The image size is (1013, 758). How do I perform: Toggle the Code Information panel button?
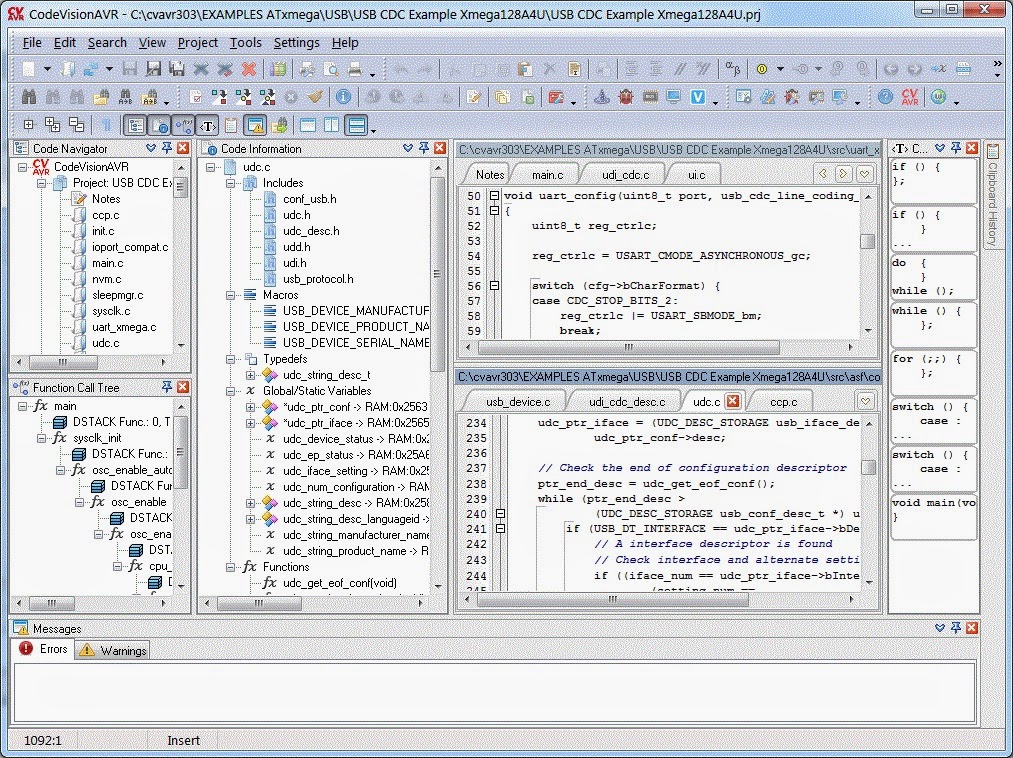[x=160, y=125]
